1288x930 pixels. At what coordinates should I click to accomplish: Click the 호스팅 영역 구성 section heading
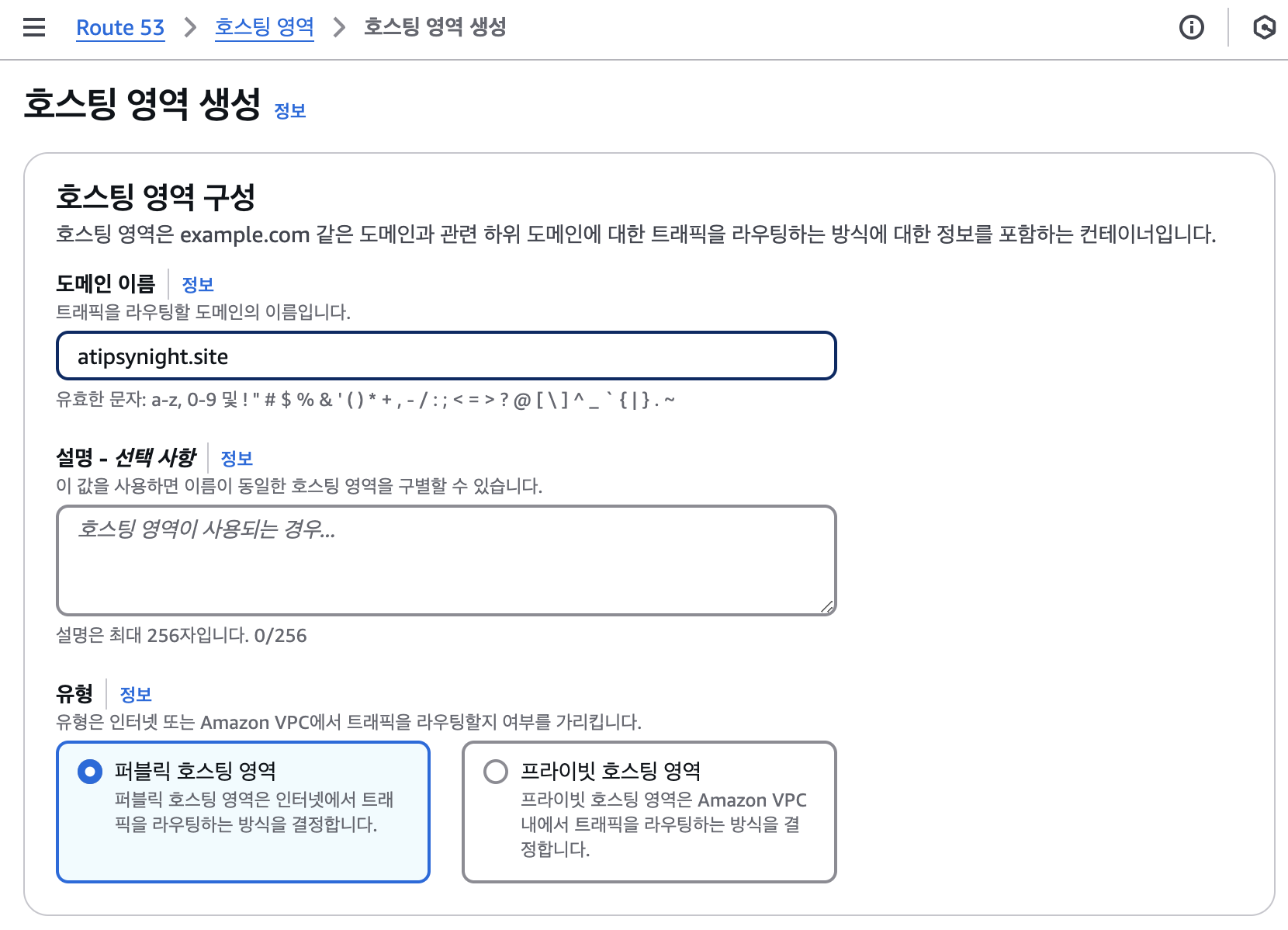click(x=155, y=197)
